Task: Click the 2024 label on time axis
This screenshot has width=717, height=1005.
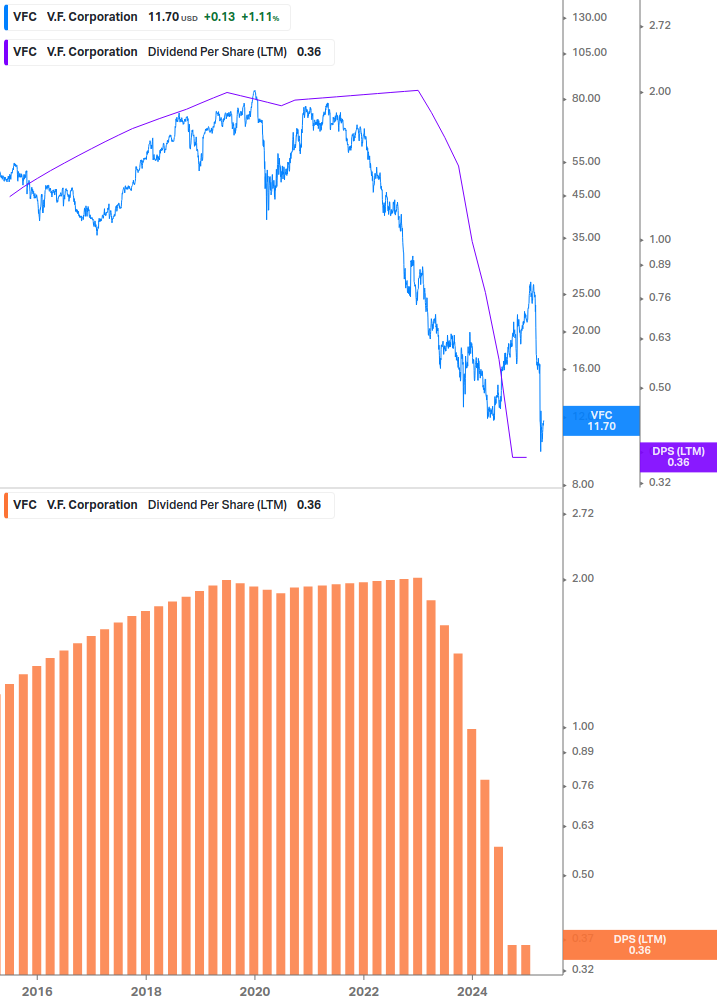Action: (472, 992)
